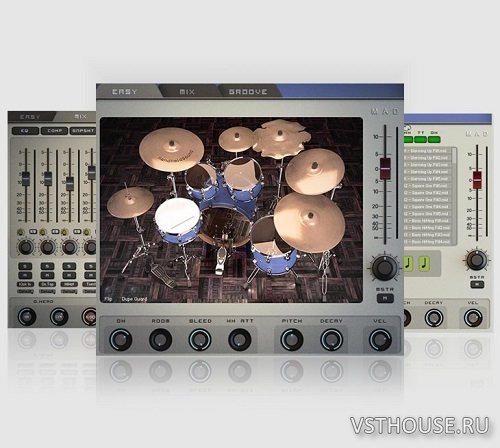500x448 pixels.
Task: Click the rightmost green note button in groove window
Action: click(x=424, y=263)
